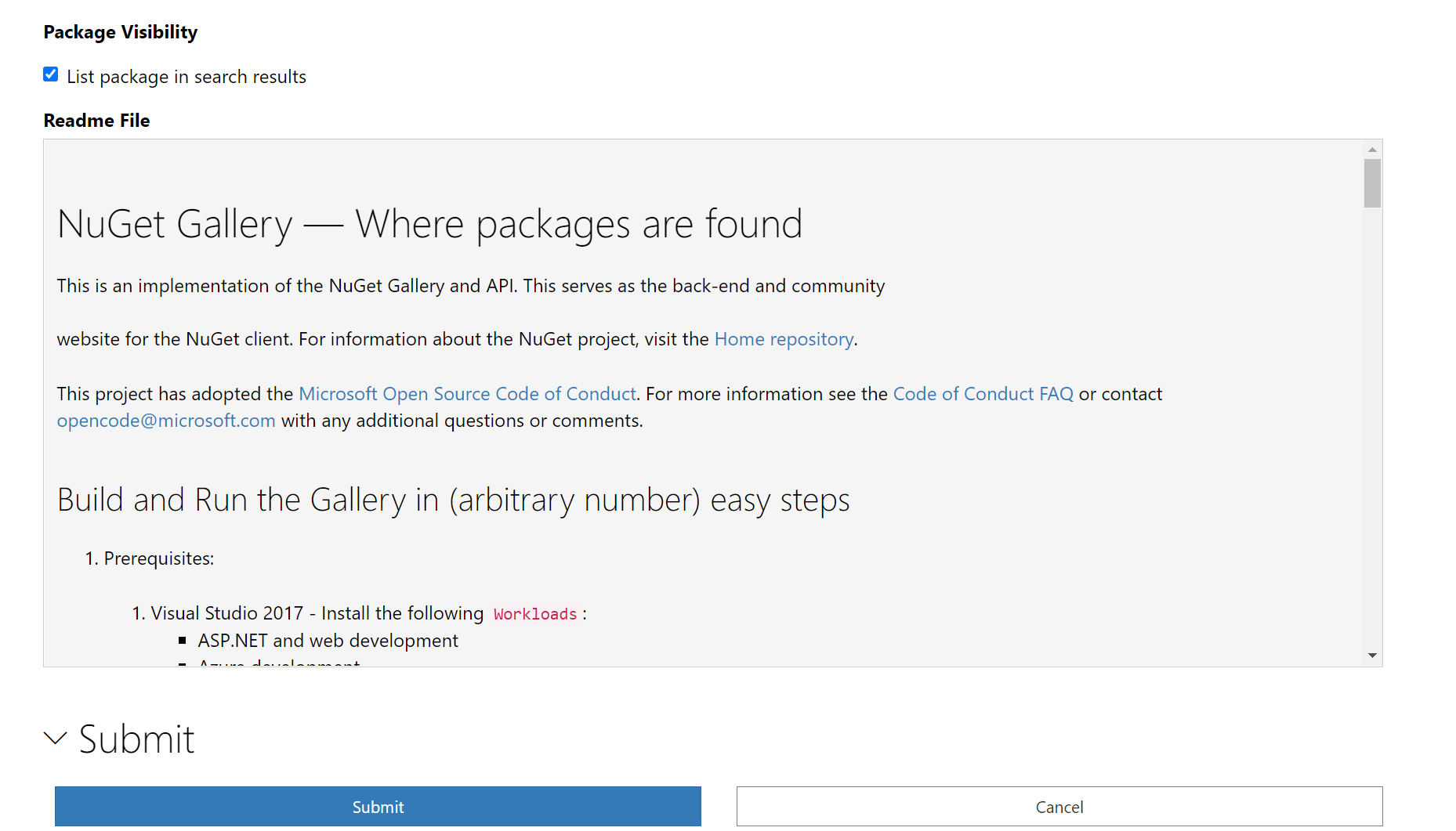This screenshot has width=1456, height=831.
Task: Click the Package Visibility heading
Action: tap(120, 32)
